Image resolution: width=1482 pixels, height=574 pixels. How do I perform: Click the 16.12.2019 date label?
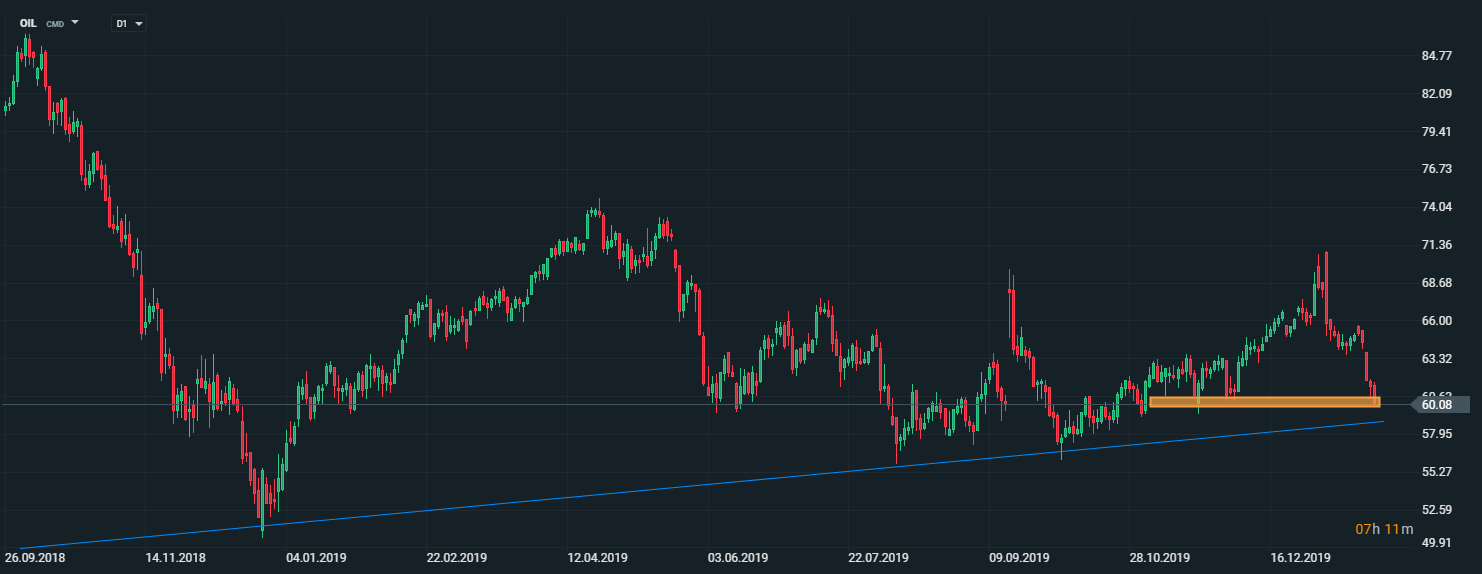coord(1300,558)
